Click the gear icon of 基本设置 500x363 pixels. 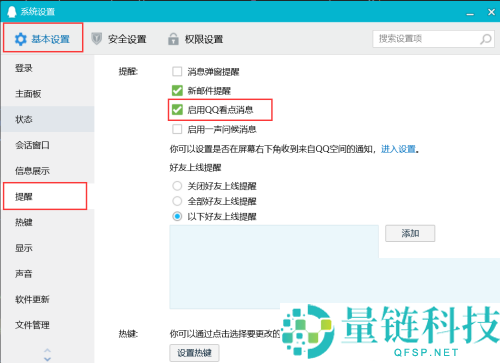click(x=20, y=39)
